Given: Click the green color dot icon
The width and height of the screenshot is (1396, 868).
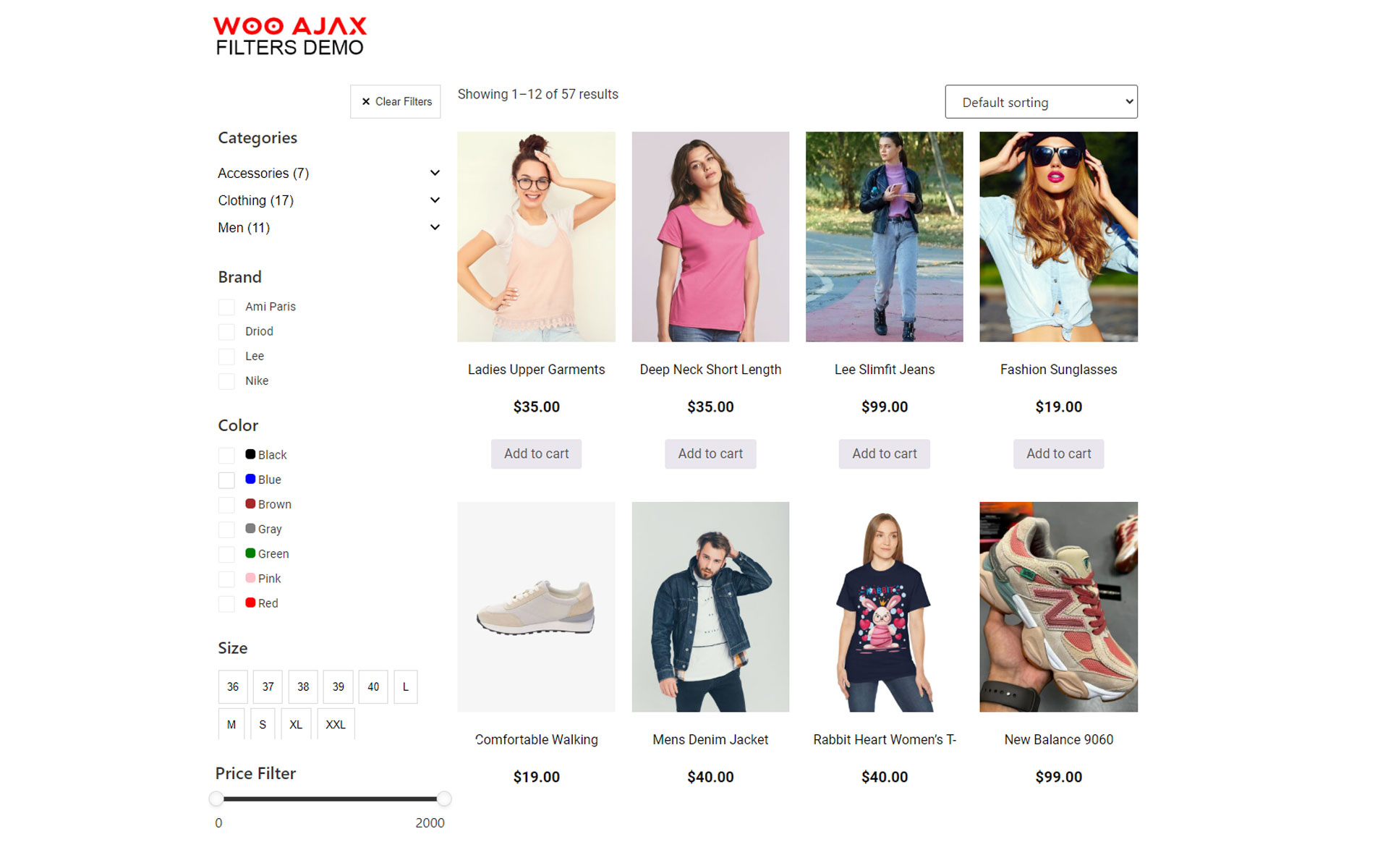Looking at the screenshot, I should tap(250, 555).
